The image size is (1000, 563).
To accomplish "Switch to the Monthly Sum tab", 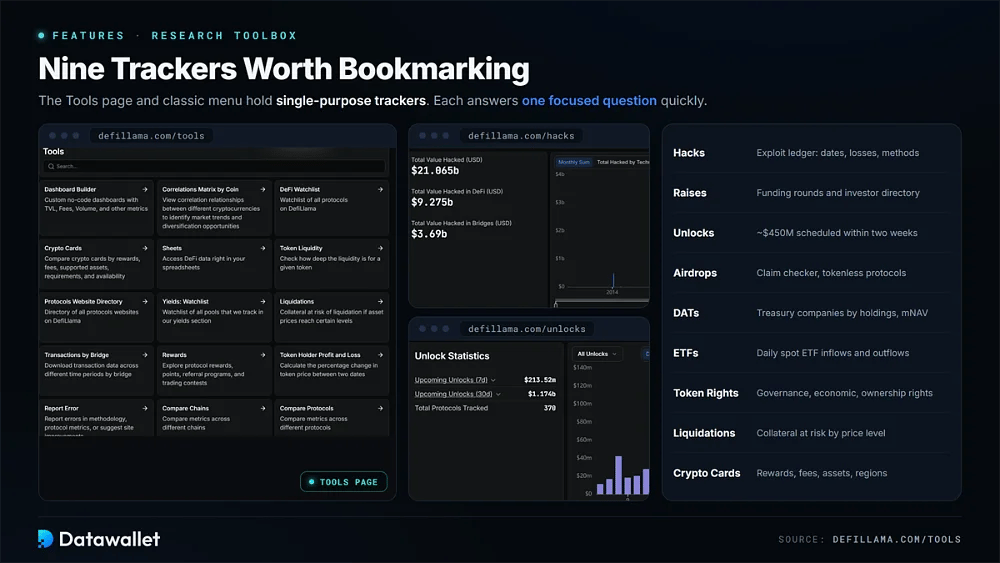I will [574, 162].
